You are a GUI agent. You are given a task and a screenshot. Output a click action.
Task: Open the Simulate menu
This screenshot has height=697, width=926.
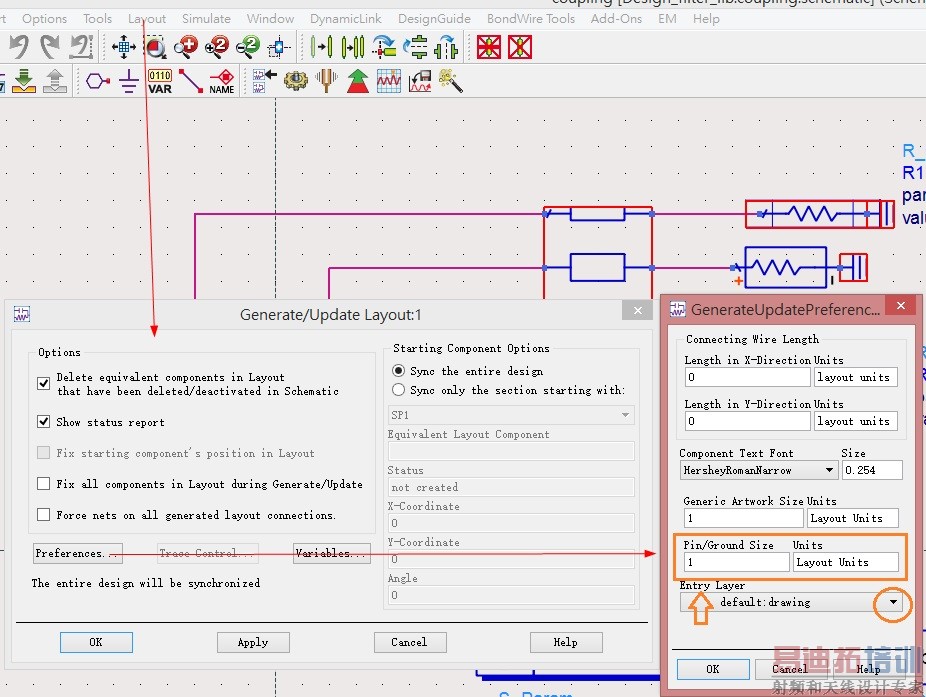(x=206, y=19)
